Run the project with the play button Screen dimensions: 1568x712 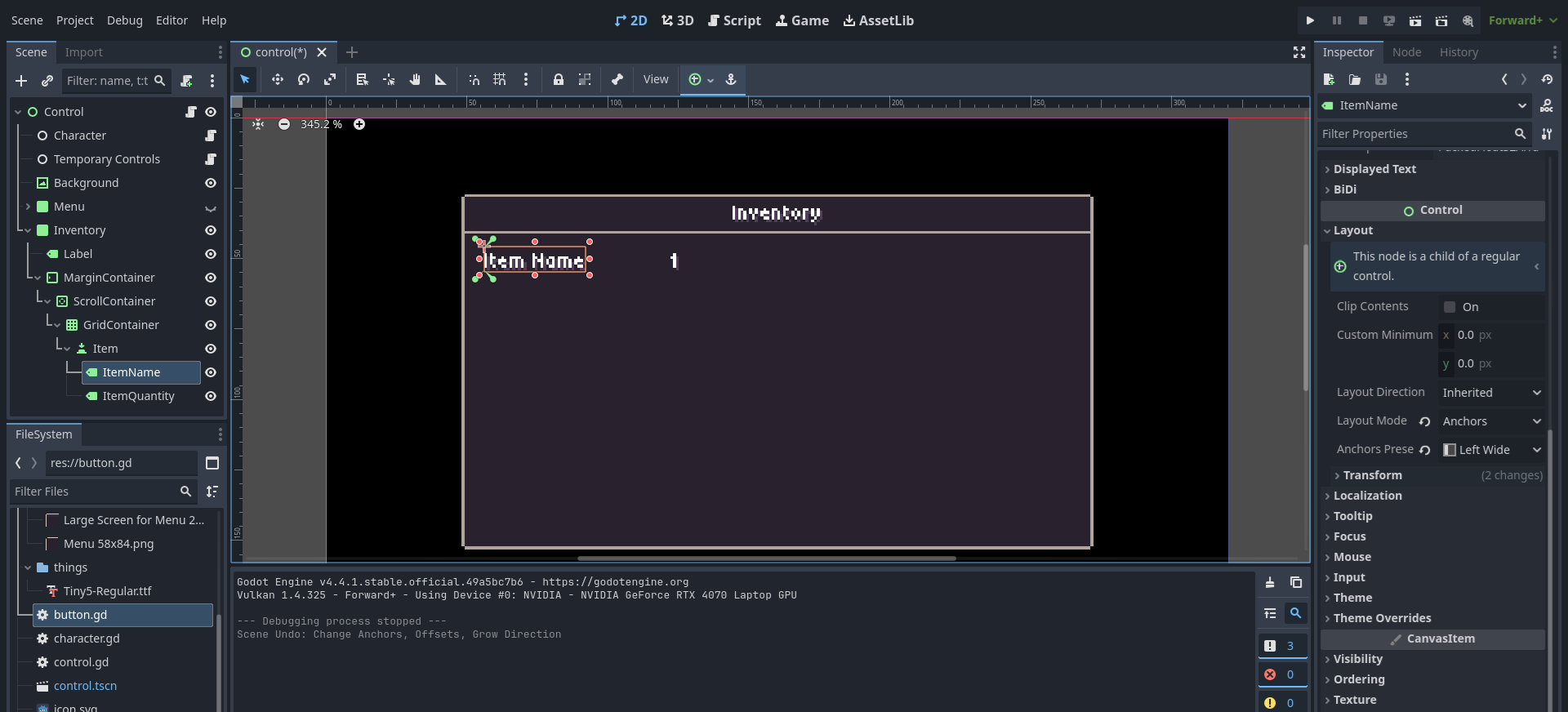(x=1310, y=20)
